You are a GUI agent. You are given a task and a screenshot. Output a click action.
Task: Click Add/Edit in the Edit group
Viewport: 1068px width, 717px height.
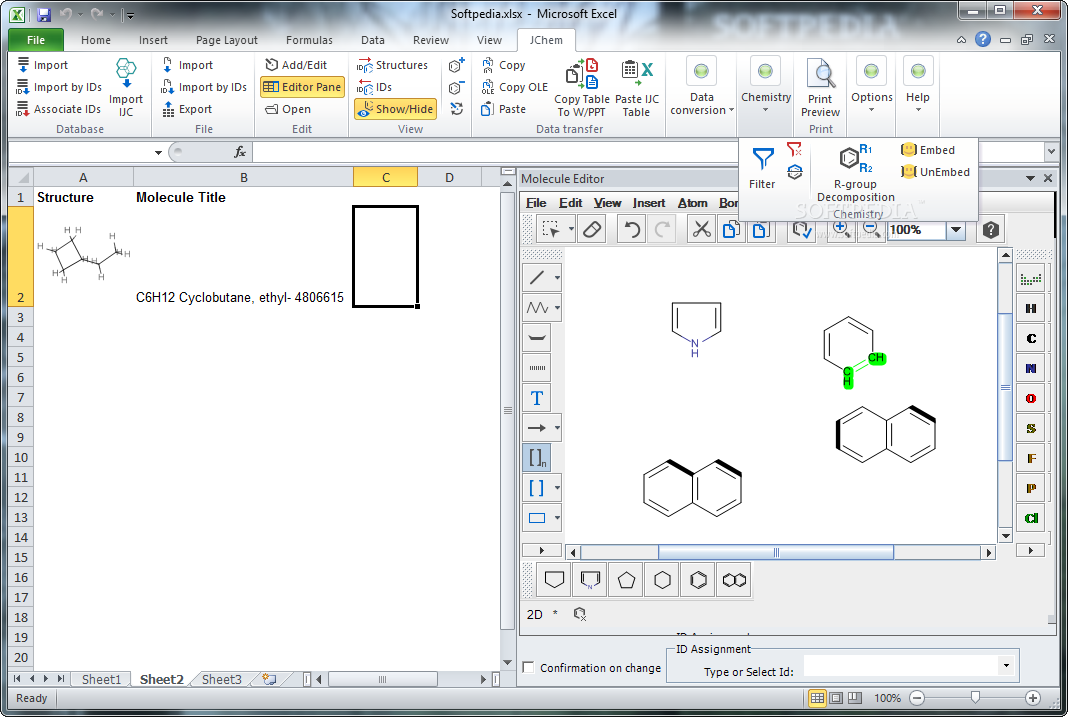[296, 65]
